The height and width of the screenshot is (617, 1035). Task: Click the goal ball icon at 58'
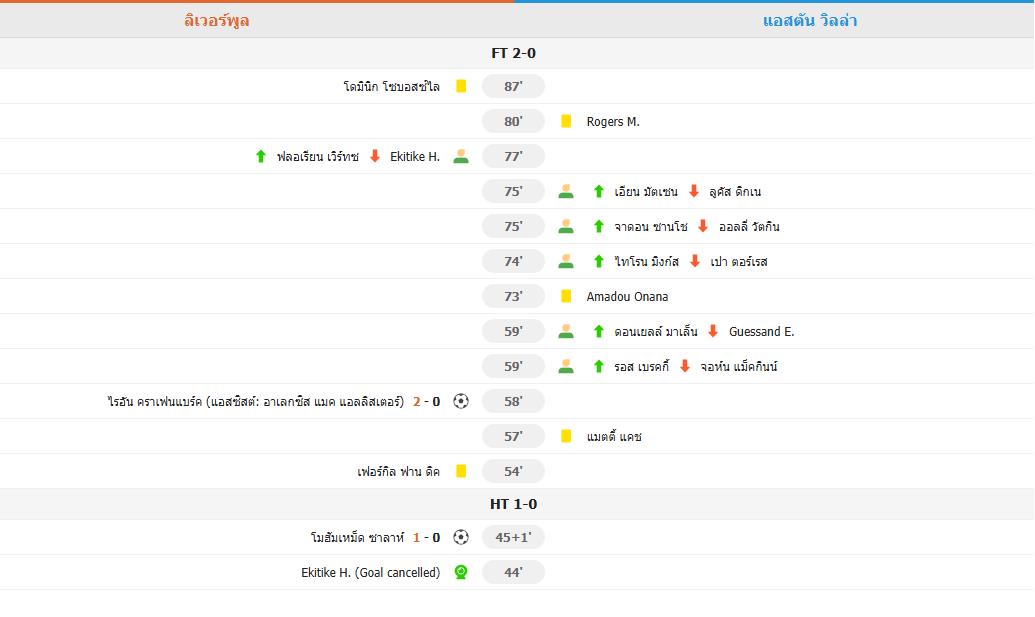coord(461,401)
